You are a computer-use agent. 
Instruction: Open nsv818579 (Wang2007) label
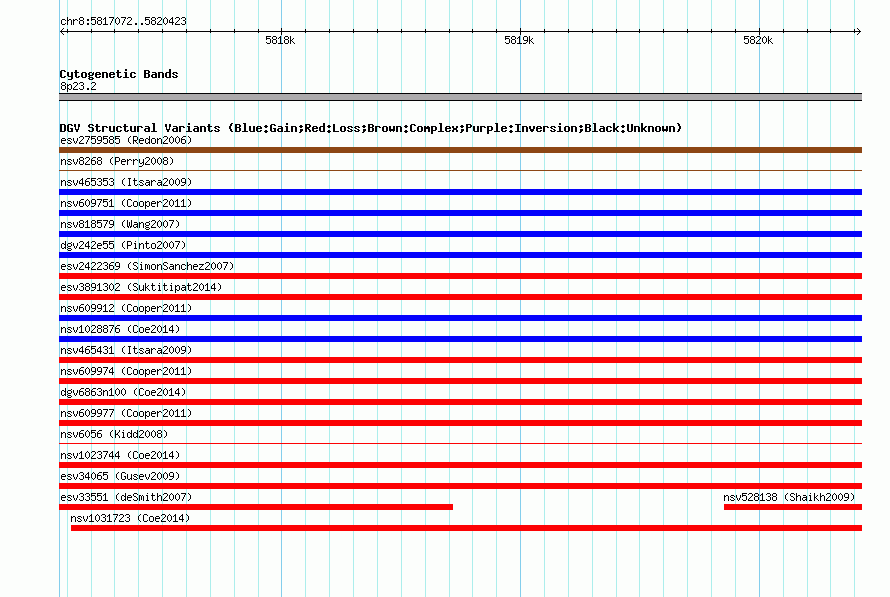pos(120,224)
